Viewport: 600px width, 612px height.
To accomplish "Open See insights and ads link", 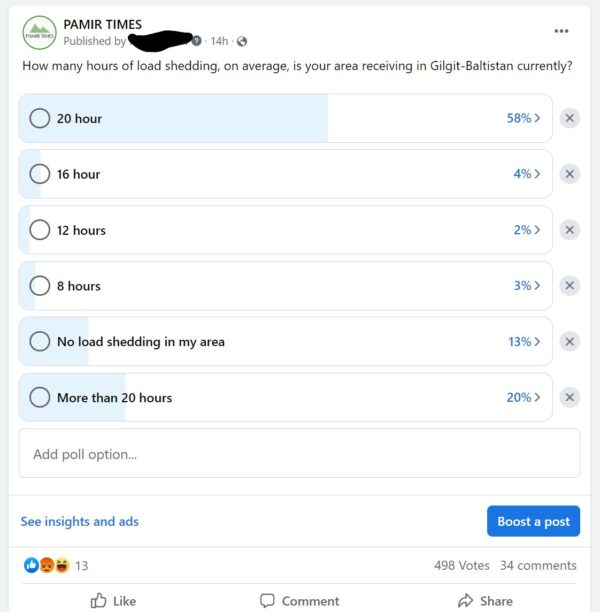I will (80, 521).
